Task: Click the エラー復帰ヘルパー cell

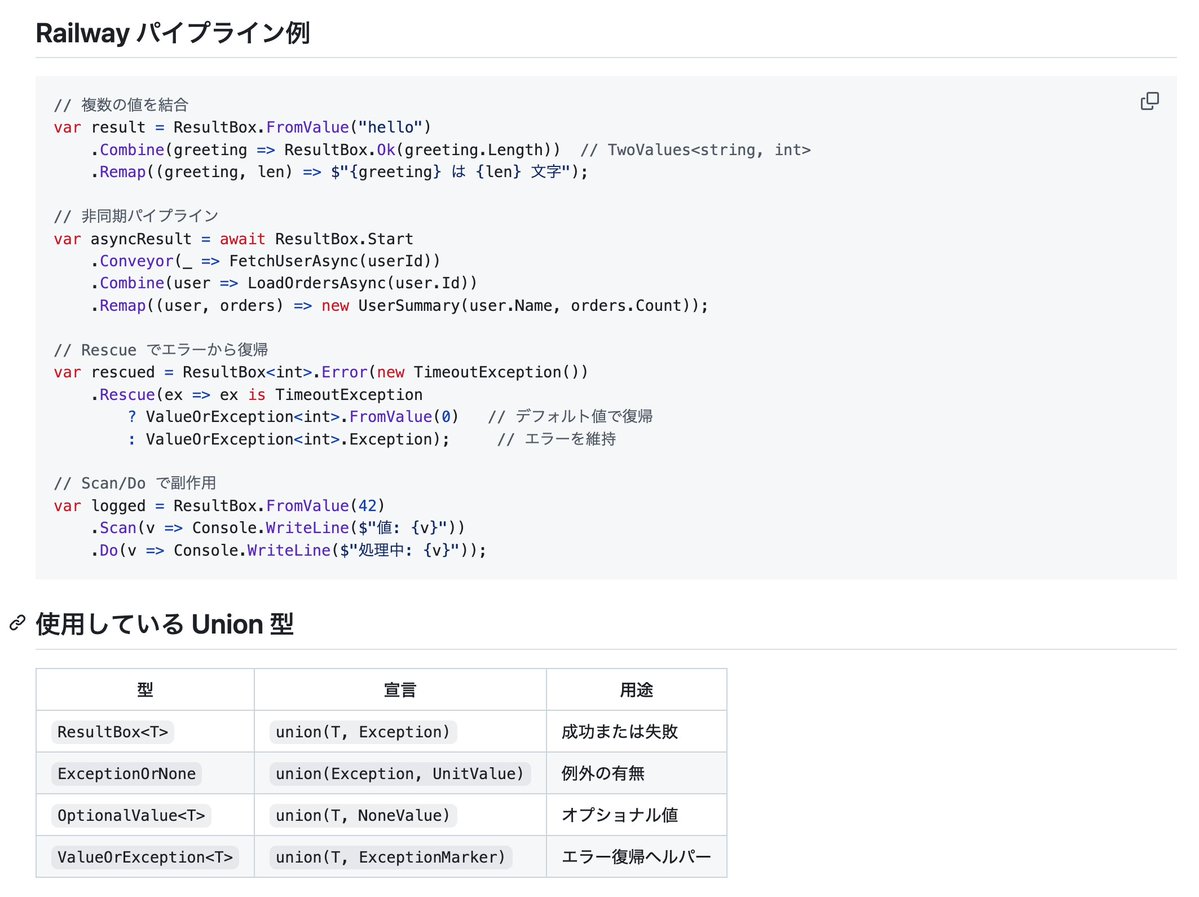Action: [x=636, y=857]
